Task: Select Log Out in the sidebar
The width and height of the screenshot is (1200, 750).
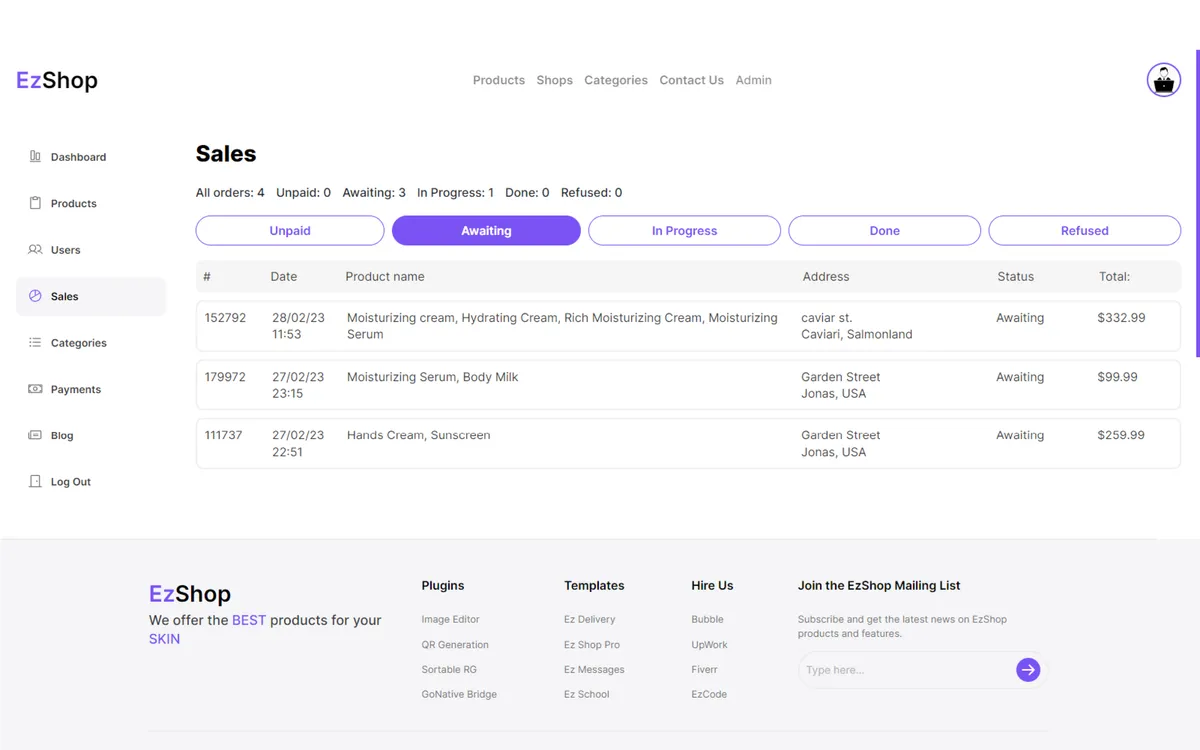Action: 91,482
